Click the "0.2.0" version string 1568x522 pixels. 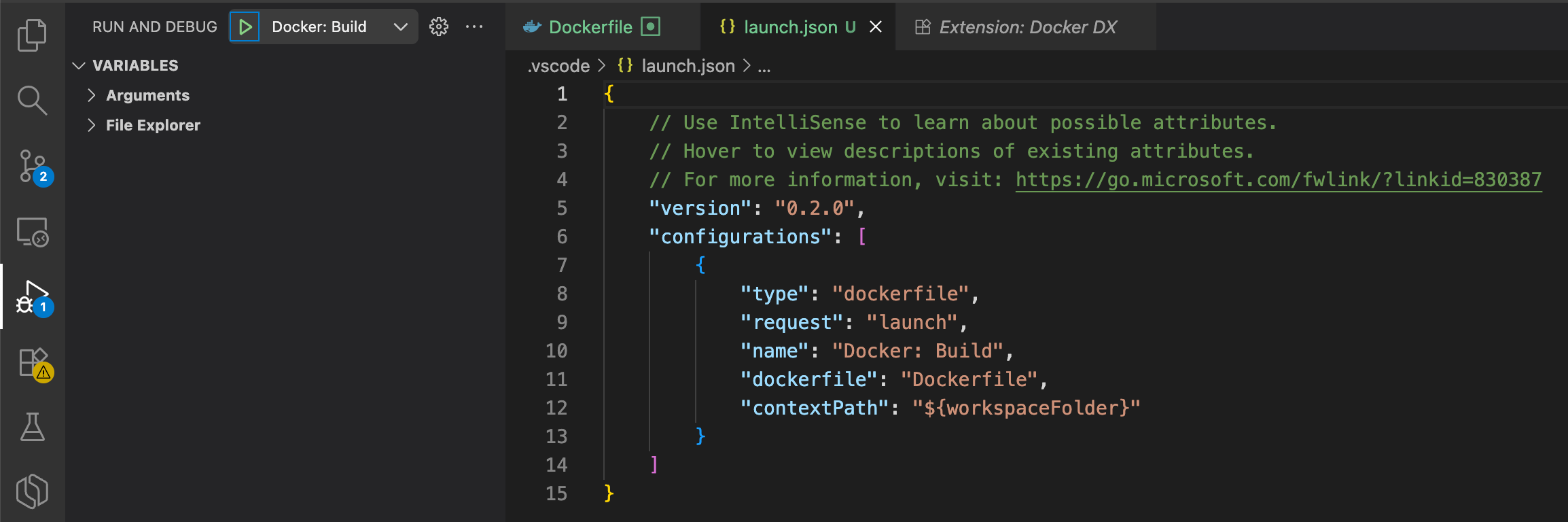click(x=815, y=208)
